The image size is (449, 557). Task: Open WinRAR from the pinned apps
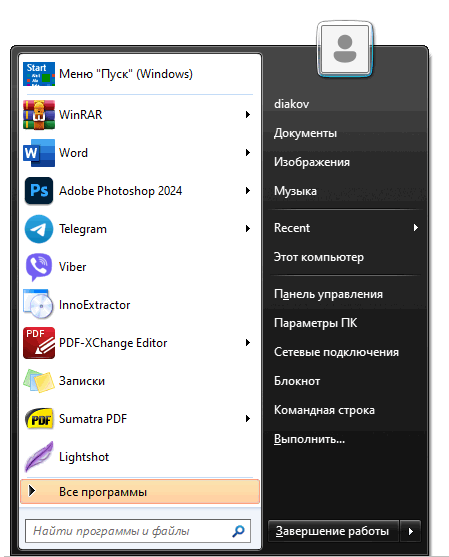(x=140, y=114)
